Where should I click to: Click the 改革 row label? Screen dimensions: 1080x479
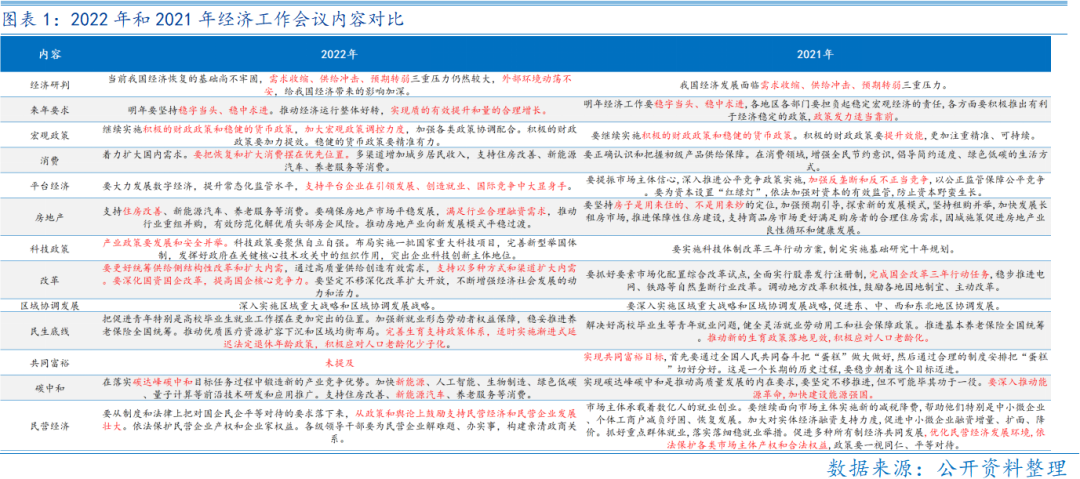49,277
